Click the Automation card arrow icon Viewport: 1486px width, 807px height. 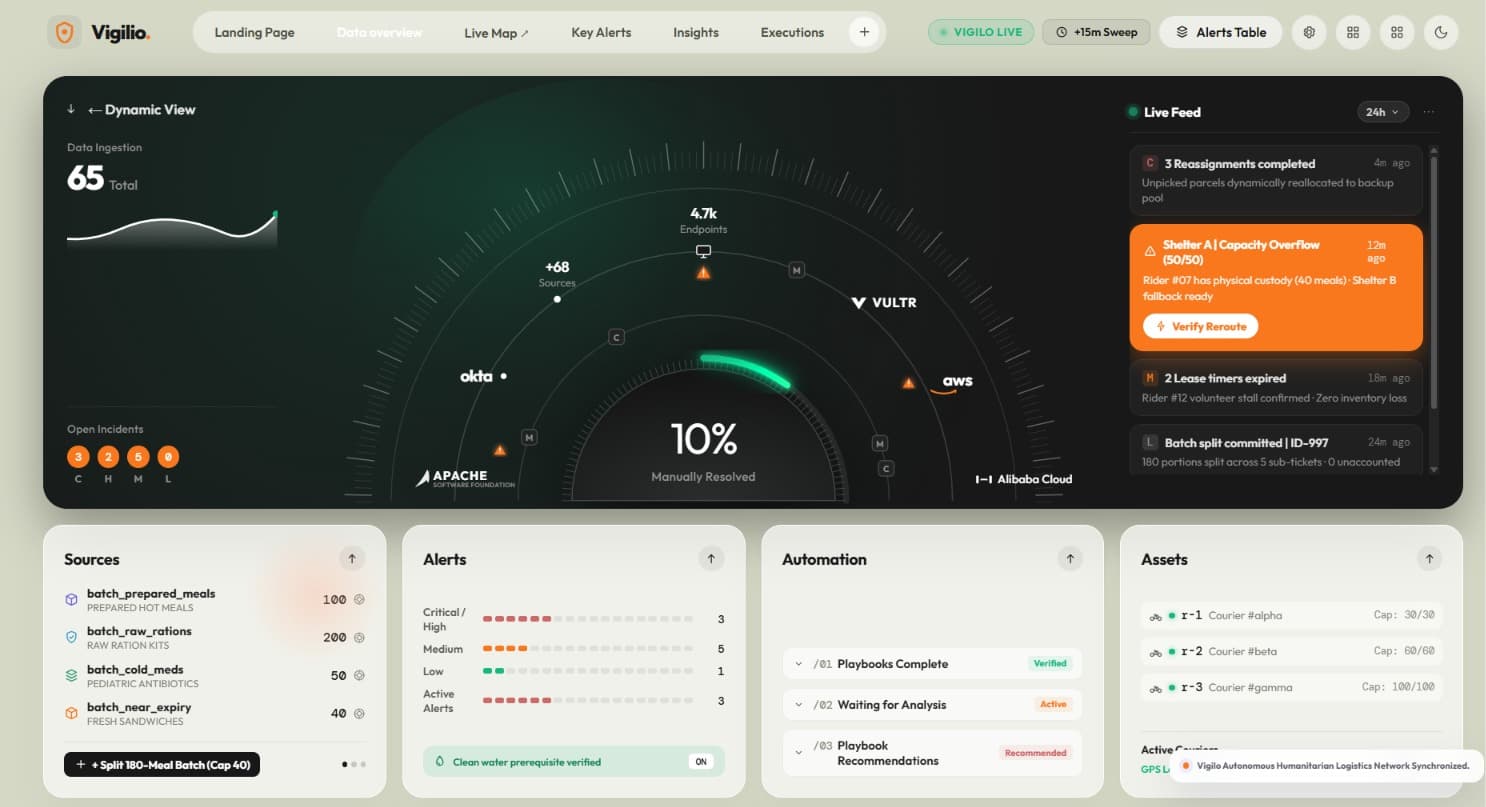[1070, 559]
